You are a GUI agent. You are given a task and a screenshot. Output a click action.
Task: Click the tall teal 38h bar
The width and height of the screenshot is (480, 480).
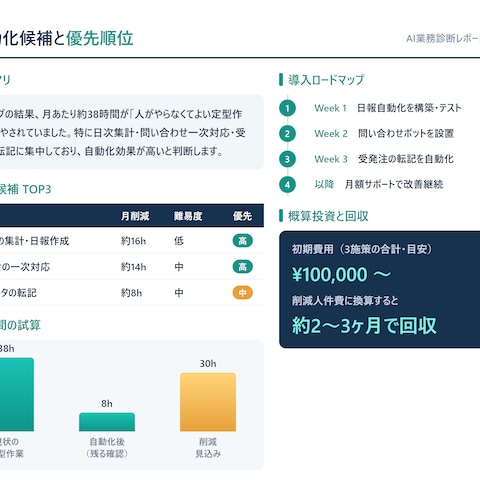[17, 395]
